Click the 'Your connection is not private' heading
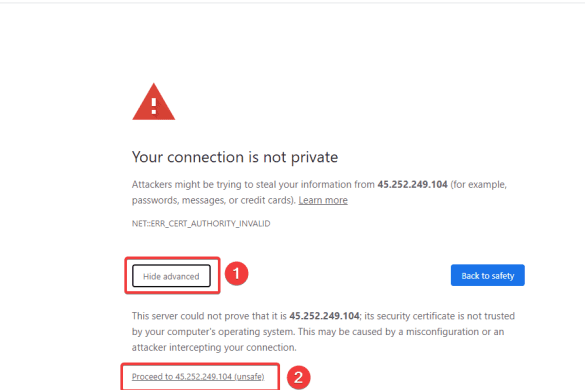The width and height of the screenshot is (585, 390). click(235, 157)
